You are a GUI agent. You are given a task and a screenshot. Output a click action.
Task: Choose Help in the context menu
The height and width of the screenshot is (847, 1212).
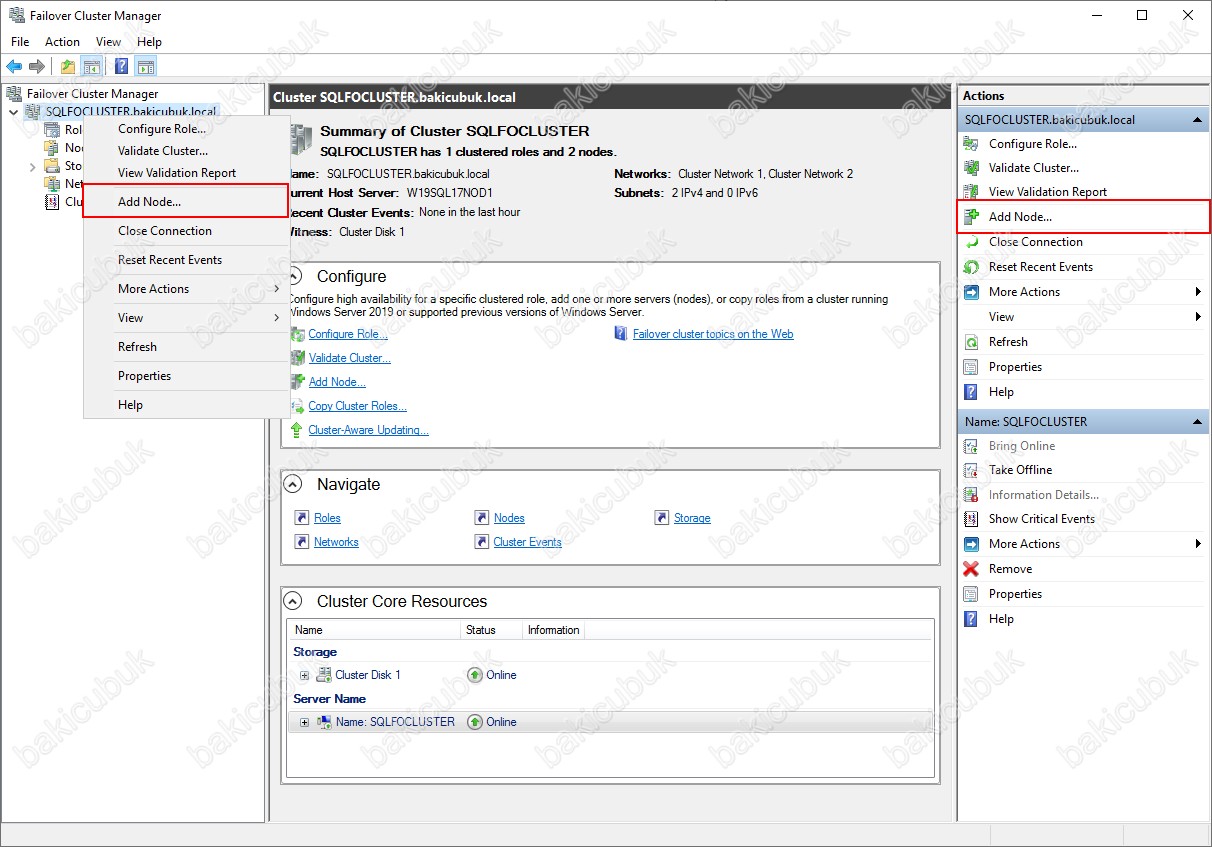coord(186,405)
